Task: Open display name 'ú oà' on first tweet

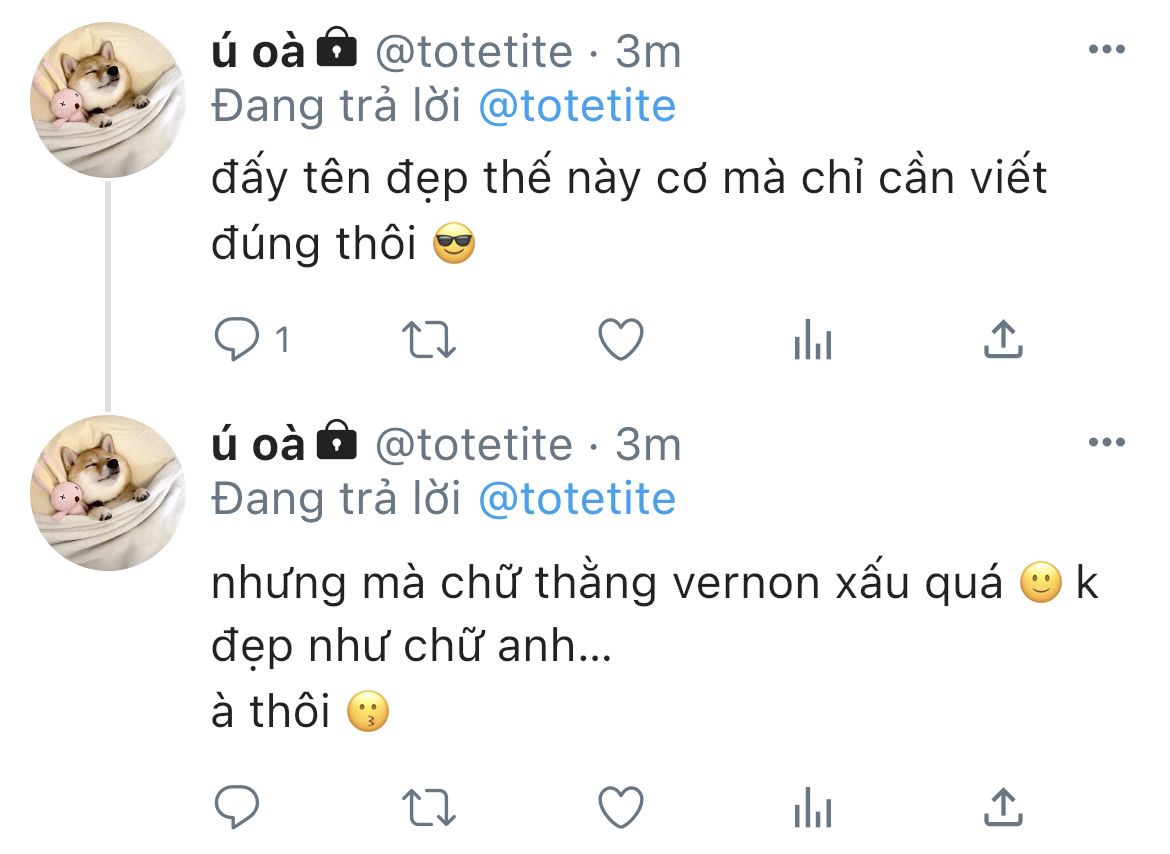Action: point(258,51)
